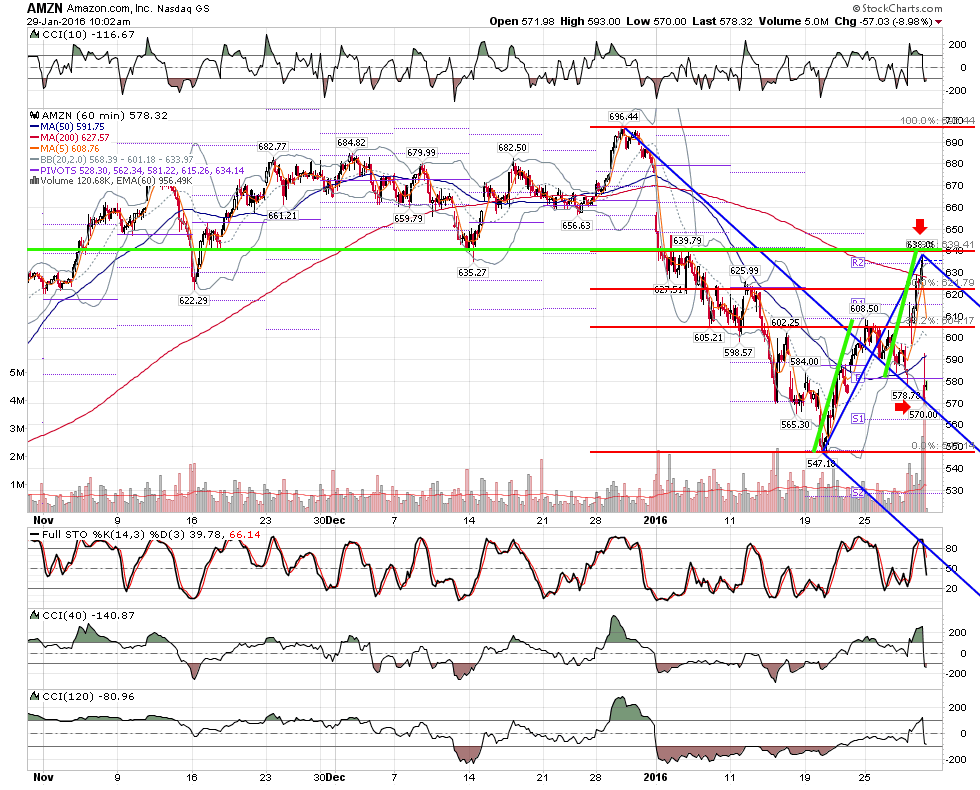This screenshot has height=790, width=980.
Task: Select the R2 pivot label
Action: tap(858, 263)
